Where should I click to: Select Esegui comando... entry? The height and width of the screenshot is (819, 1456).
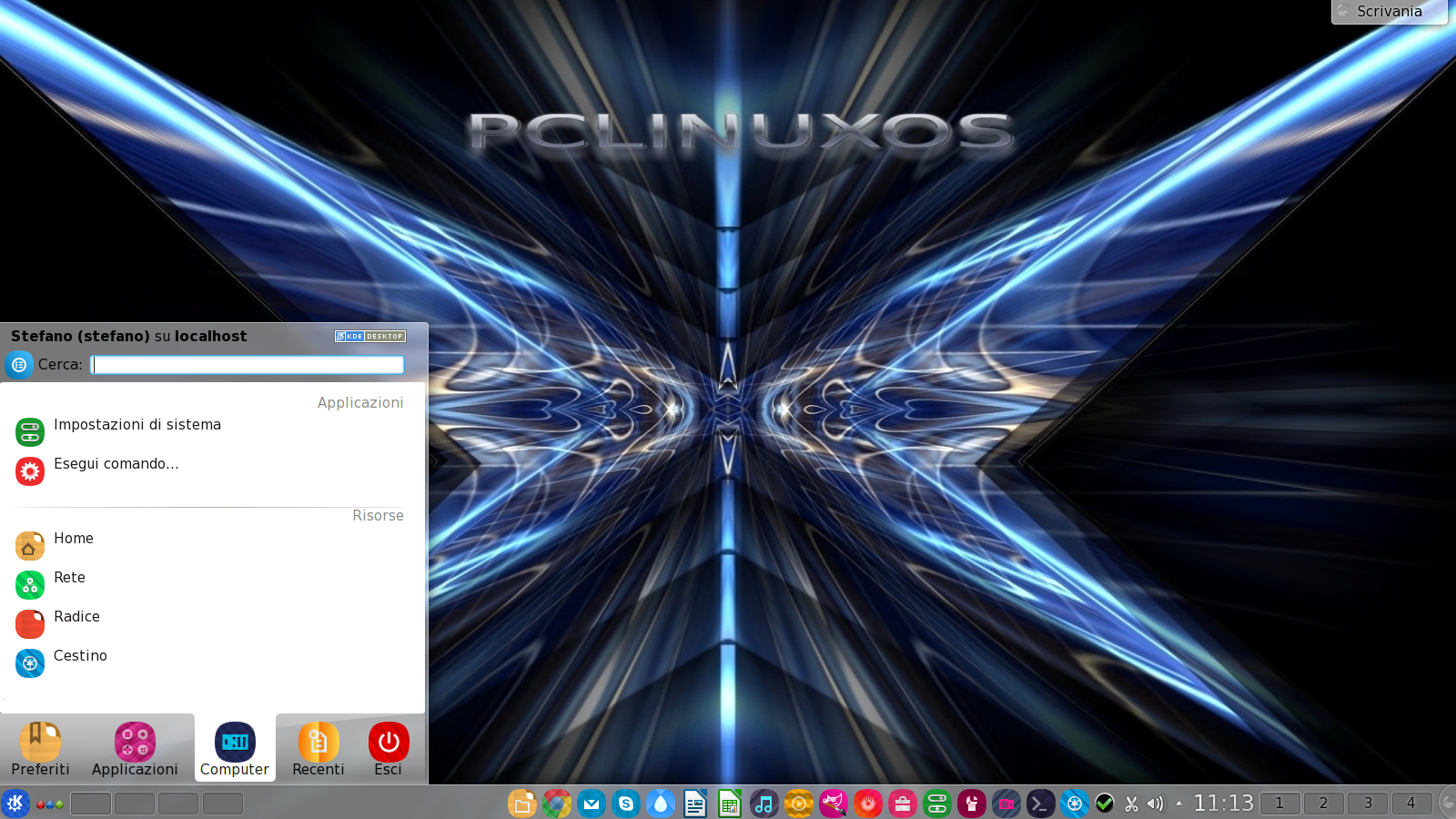click(209, 470)
